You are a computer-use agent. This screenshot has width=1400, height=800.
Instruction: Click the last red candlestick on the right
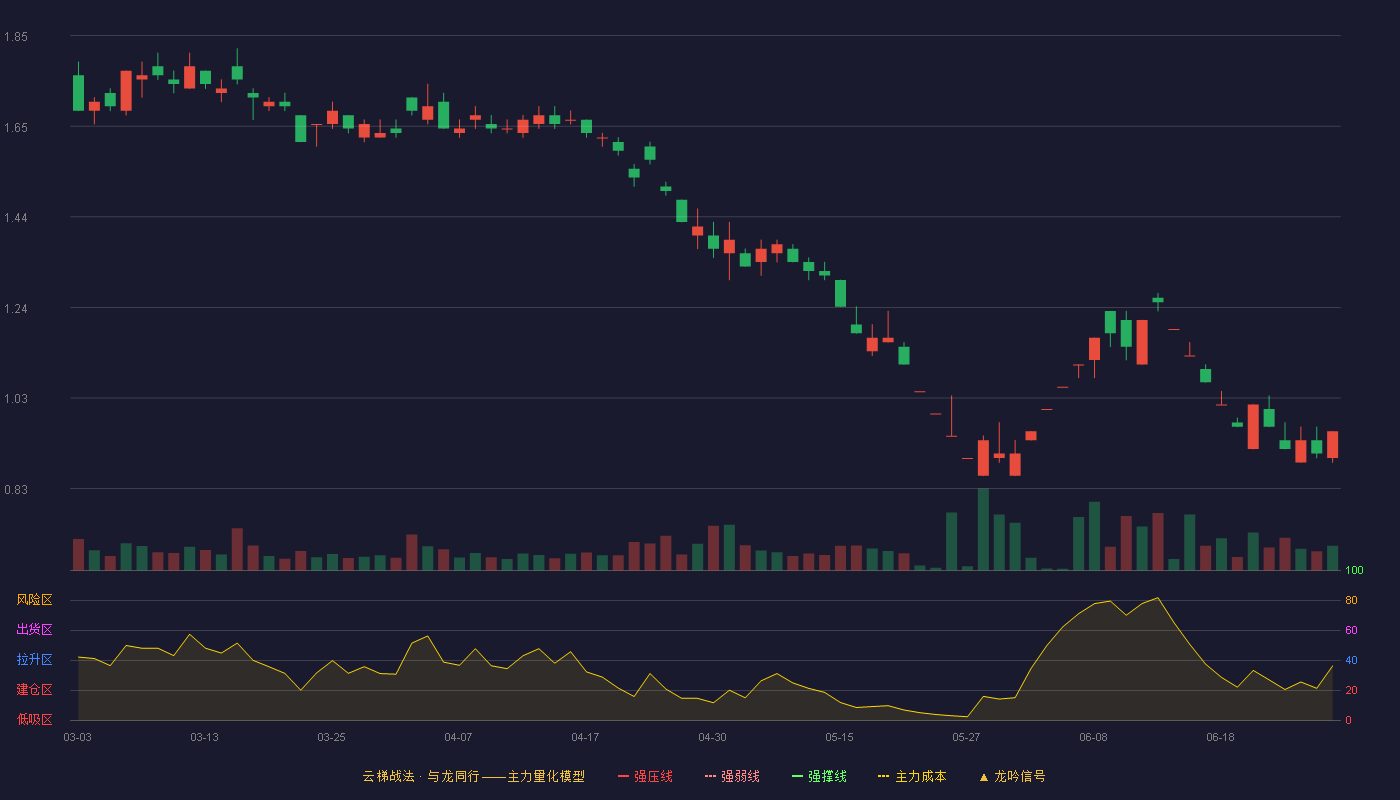pyautogui.click(x=1333, y=445)
